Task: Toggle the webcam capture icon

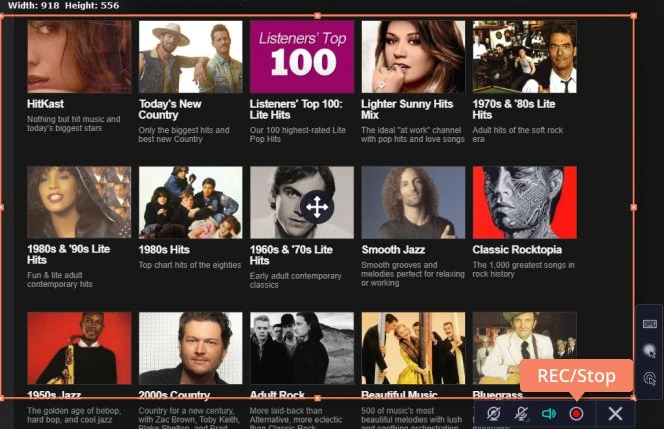Action: [493, 413]
